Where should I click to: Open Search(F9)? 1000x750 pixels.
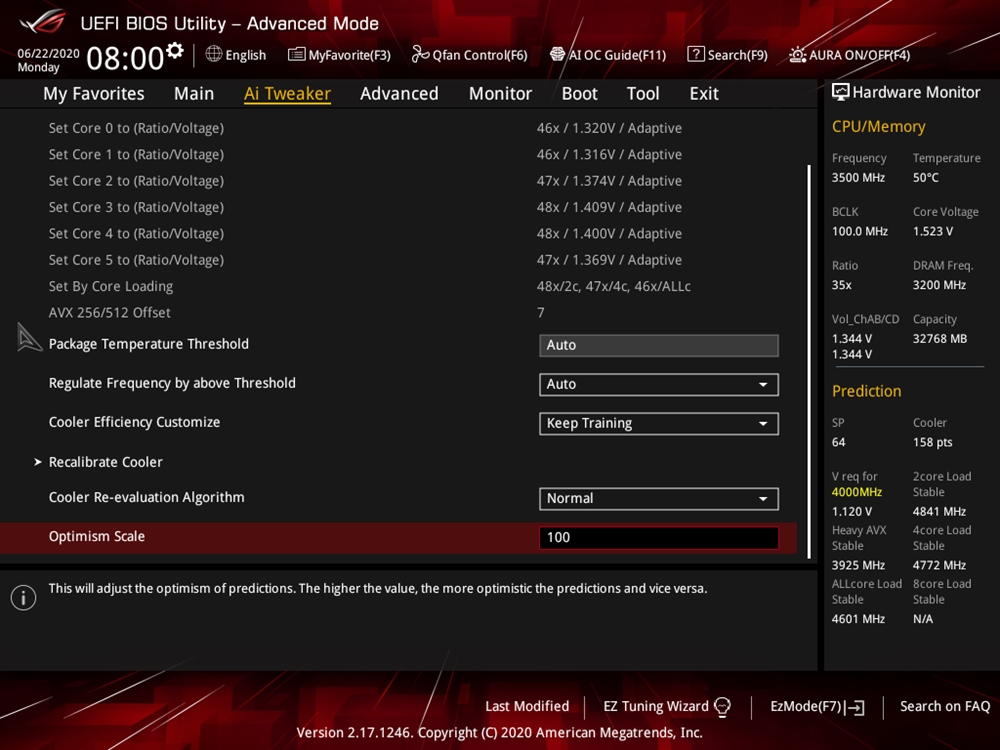737,55
